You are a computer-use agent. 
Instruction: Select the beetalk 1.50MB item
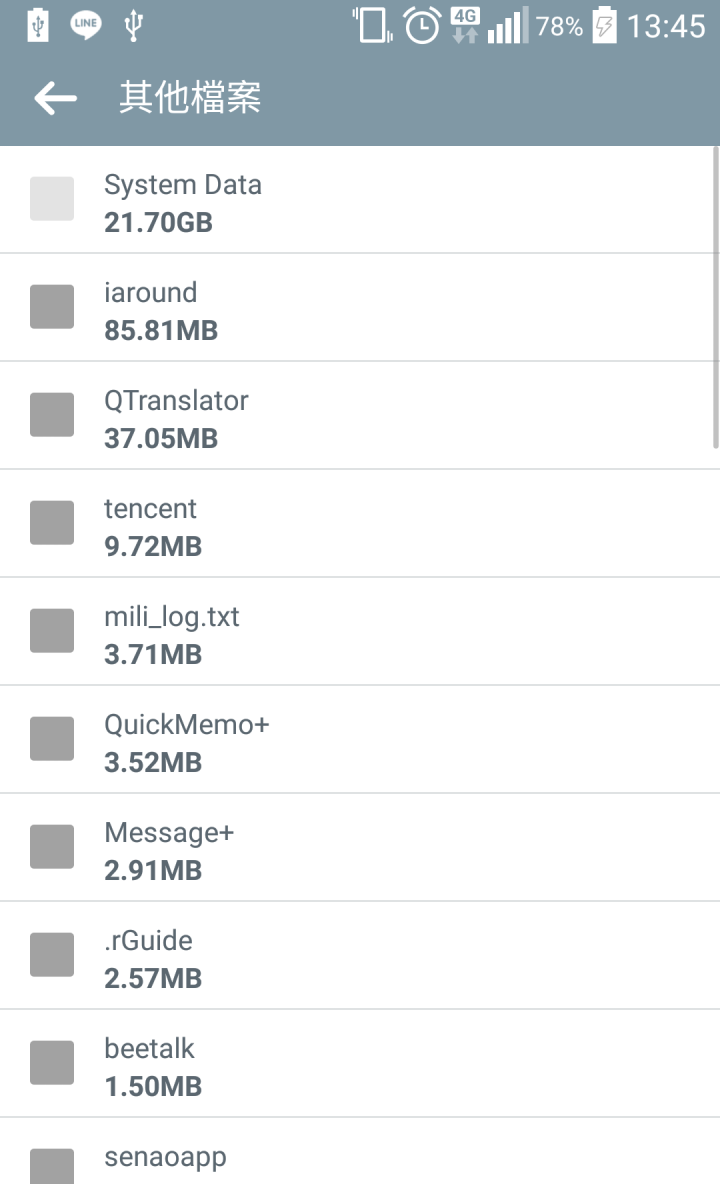point(360,1063)
